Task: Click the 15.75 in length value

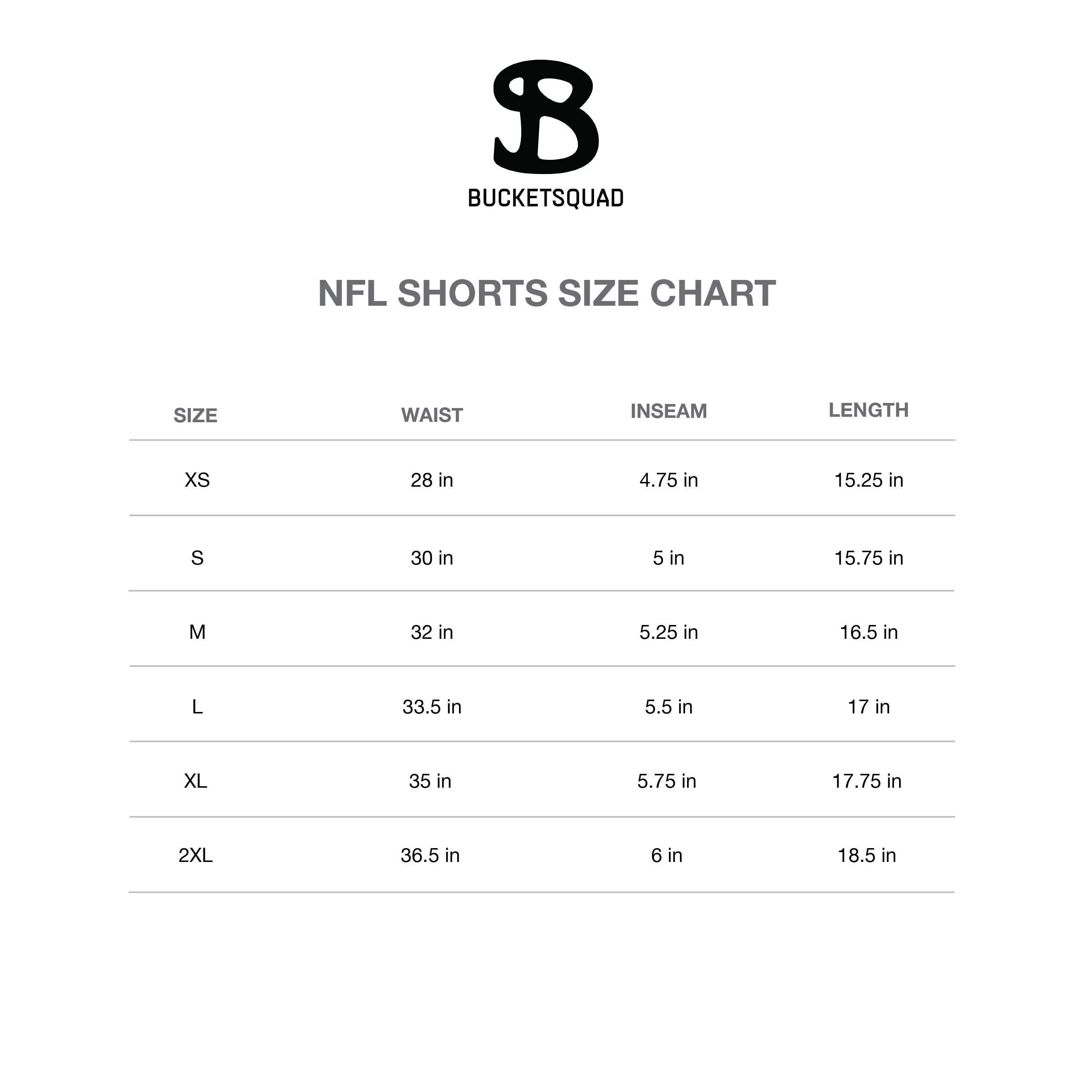Action: (868, 558)
